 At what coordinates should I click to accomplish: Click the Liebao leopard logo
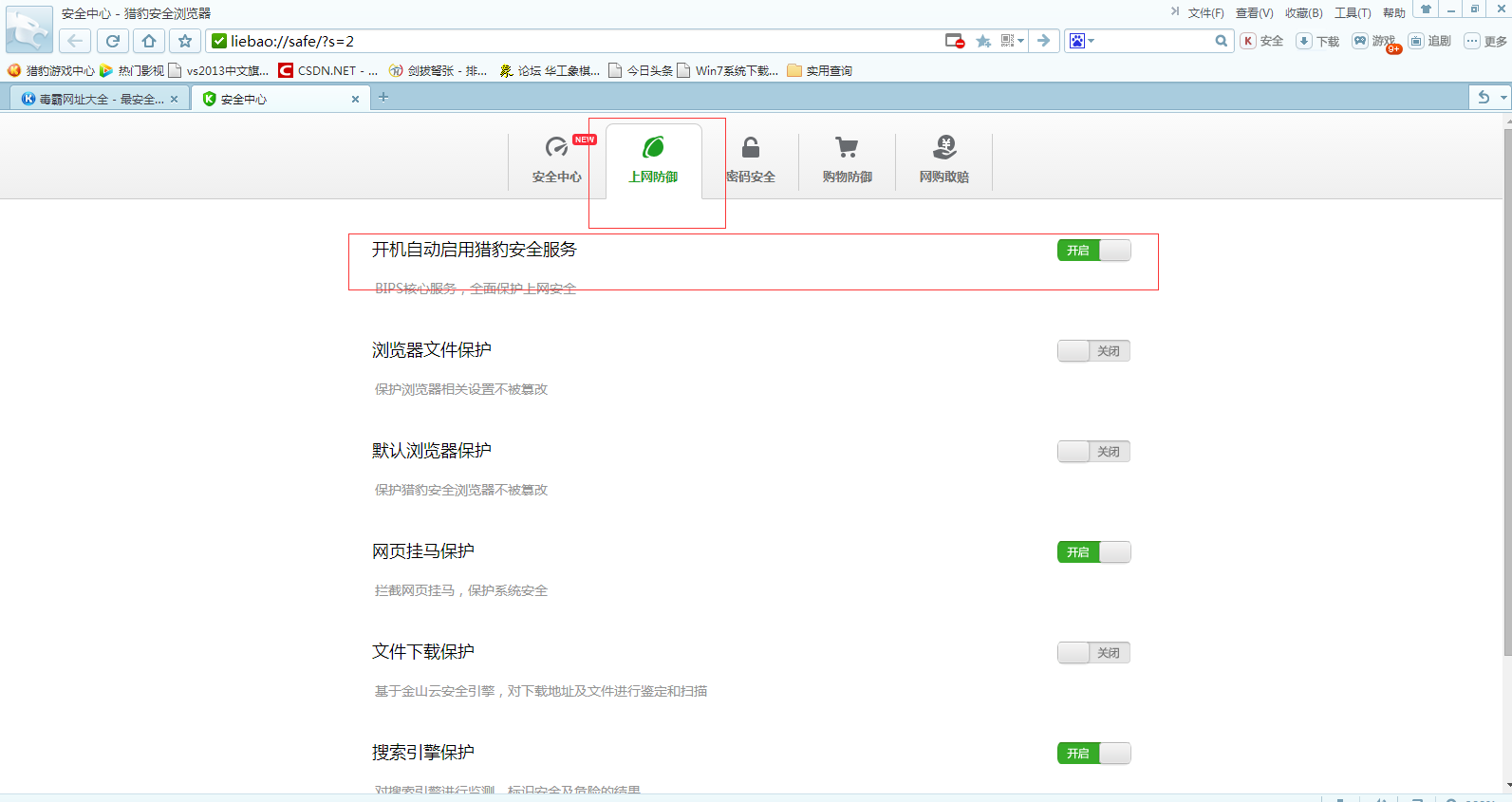[28, 29]
